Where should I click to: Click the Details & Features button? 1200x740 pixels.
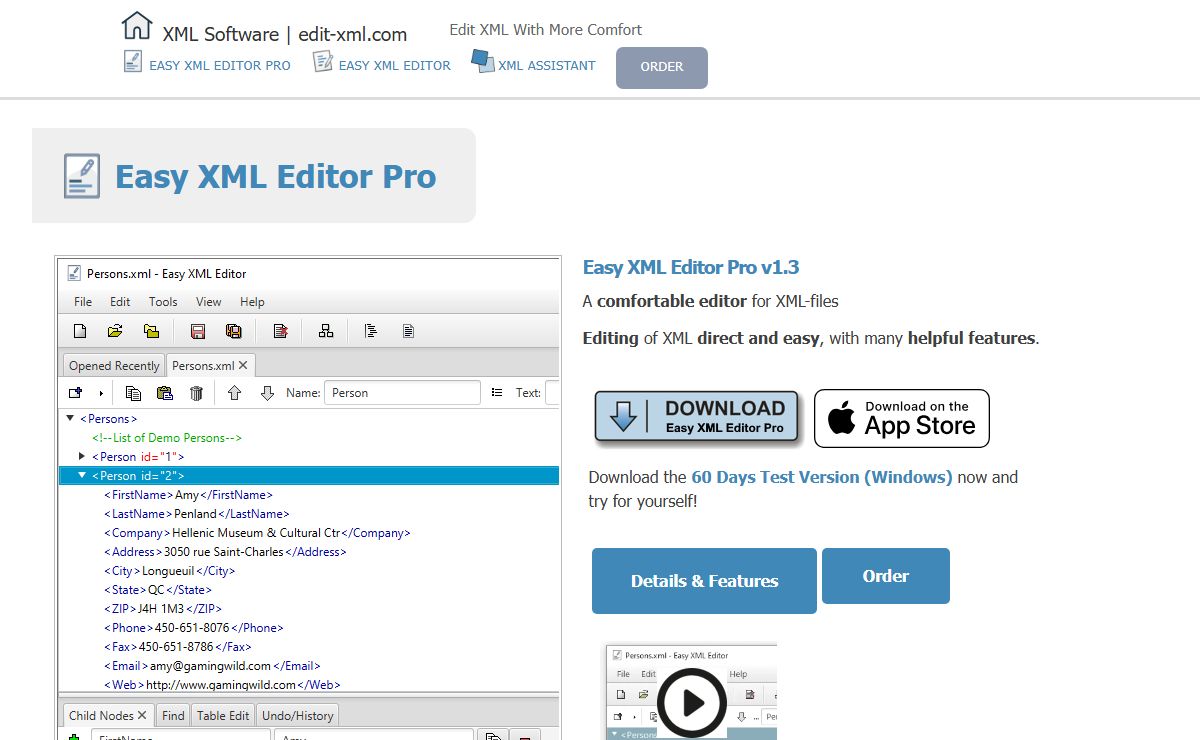[704, 581]
